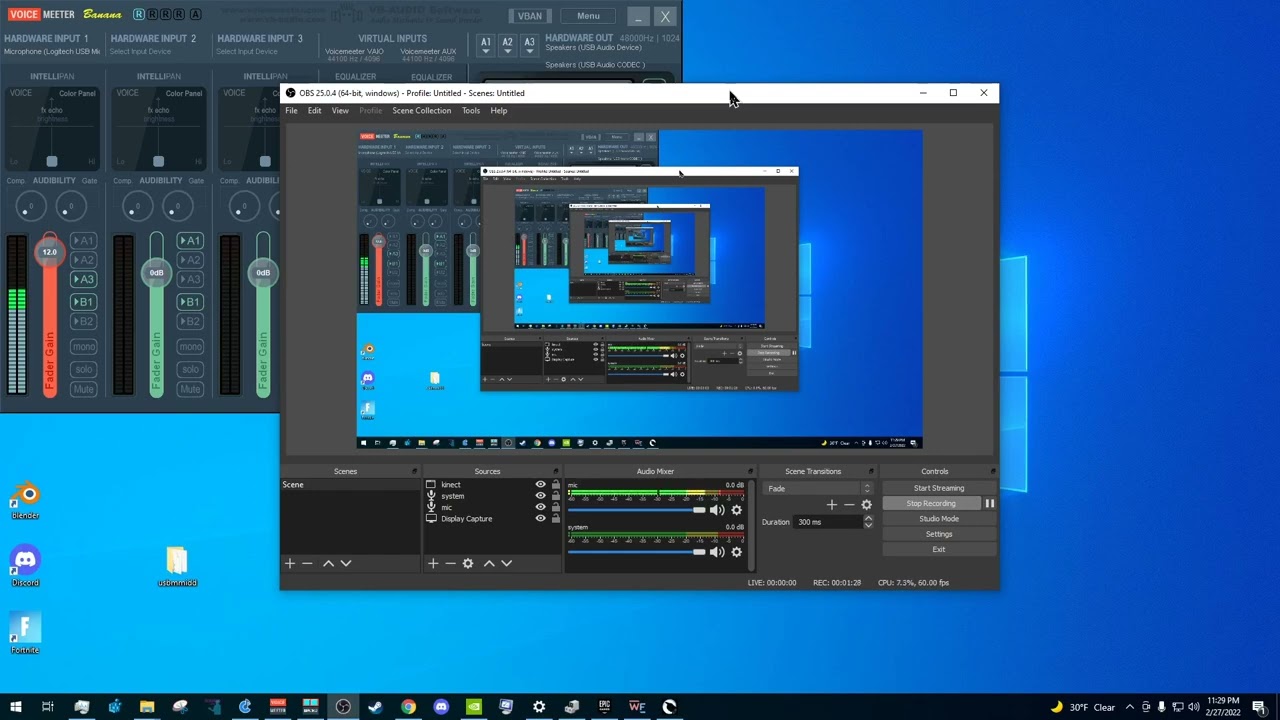Viewport: 1280px width, 720px height.
Task: Open source properties gear in Sources panel
Action: coord(467,563)
